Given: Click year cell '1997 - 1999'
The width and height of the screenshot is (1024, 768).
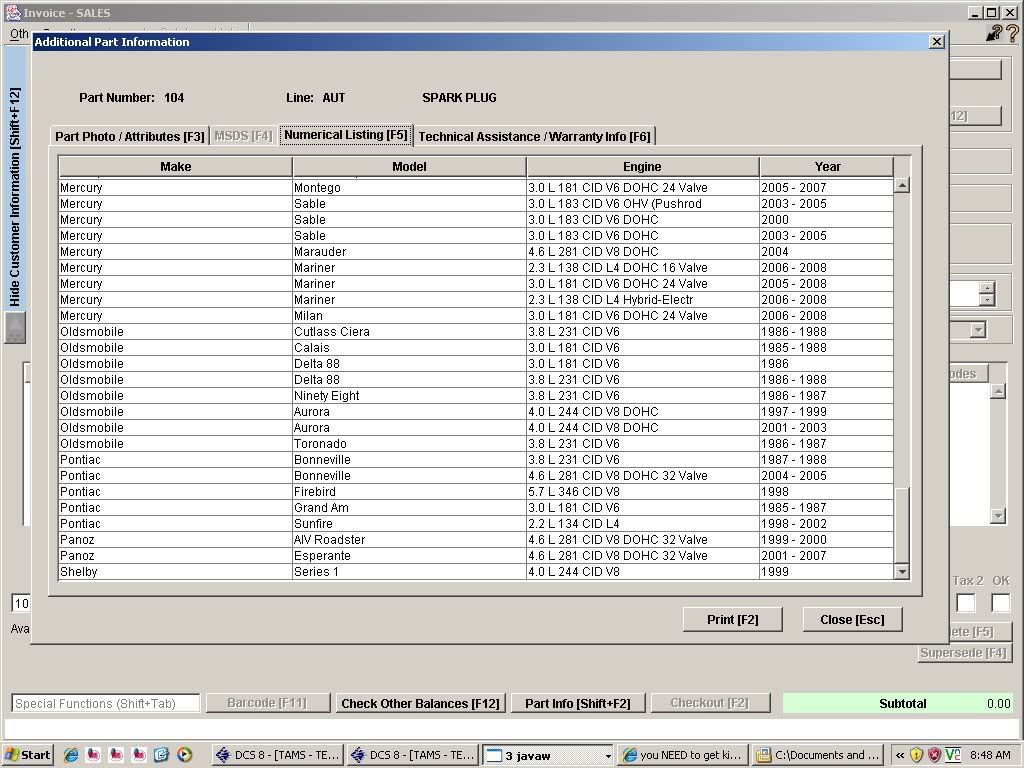Looking at the screenshot, I should pyautogui.click(x=826, y=411).
